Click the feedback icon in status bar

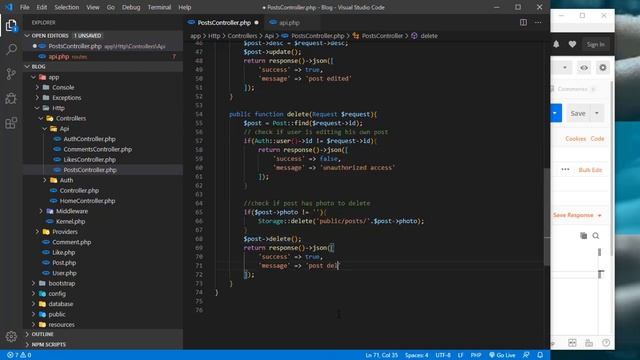point(526,355)
